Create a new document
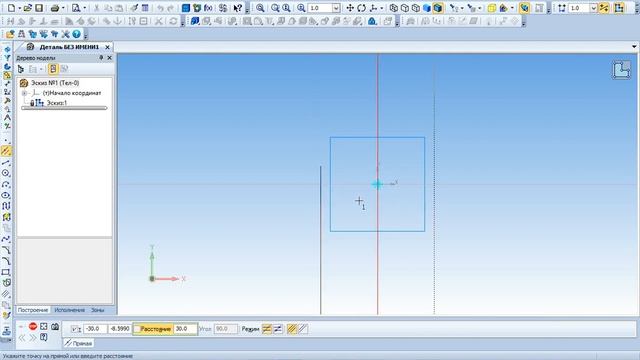Screen dimensions: 640x360 (11, 8)
